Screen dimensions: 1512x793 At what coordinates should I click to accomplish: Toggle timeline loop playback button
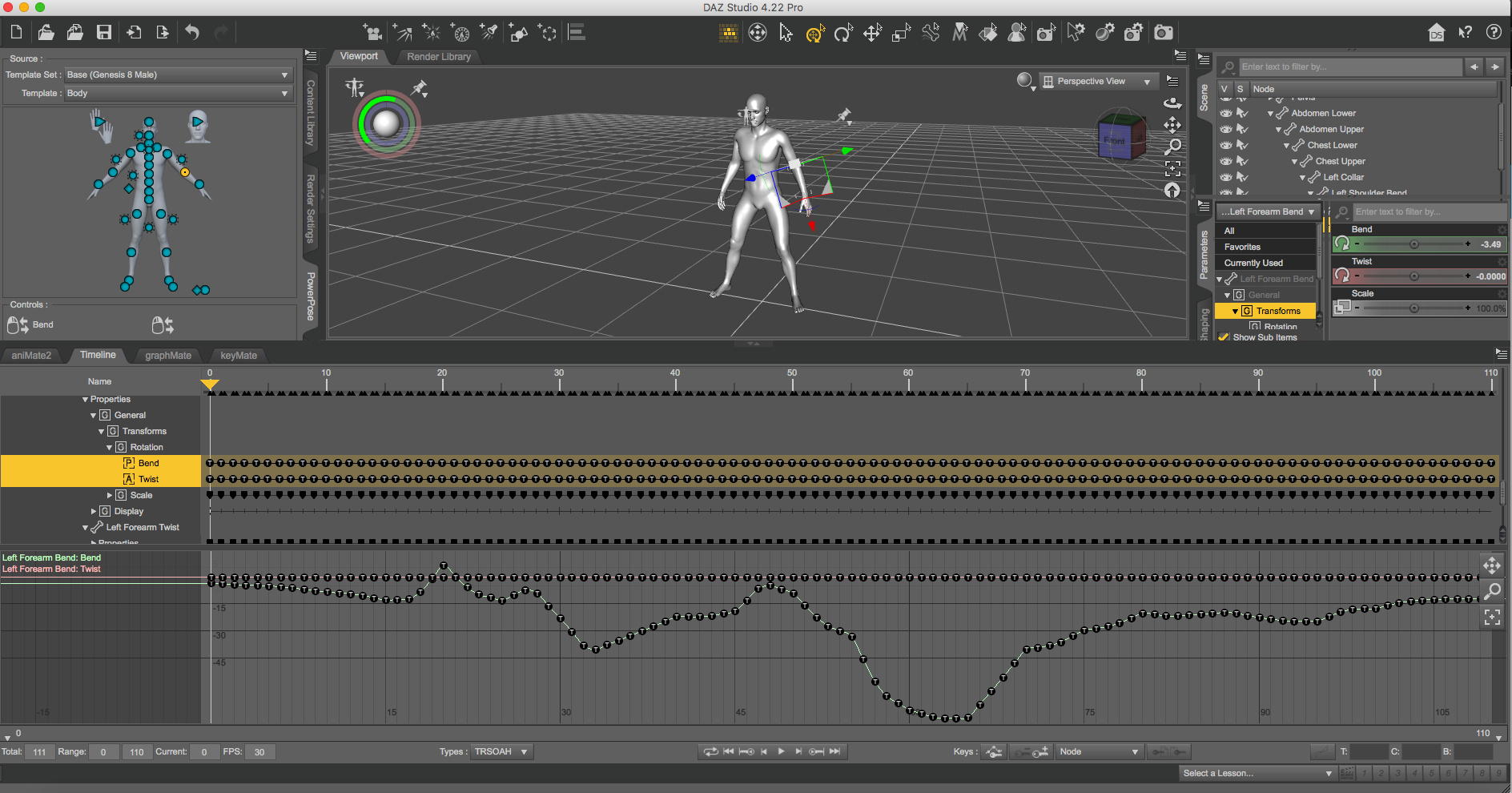point(710,751)
